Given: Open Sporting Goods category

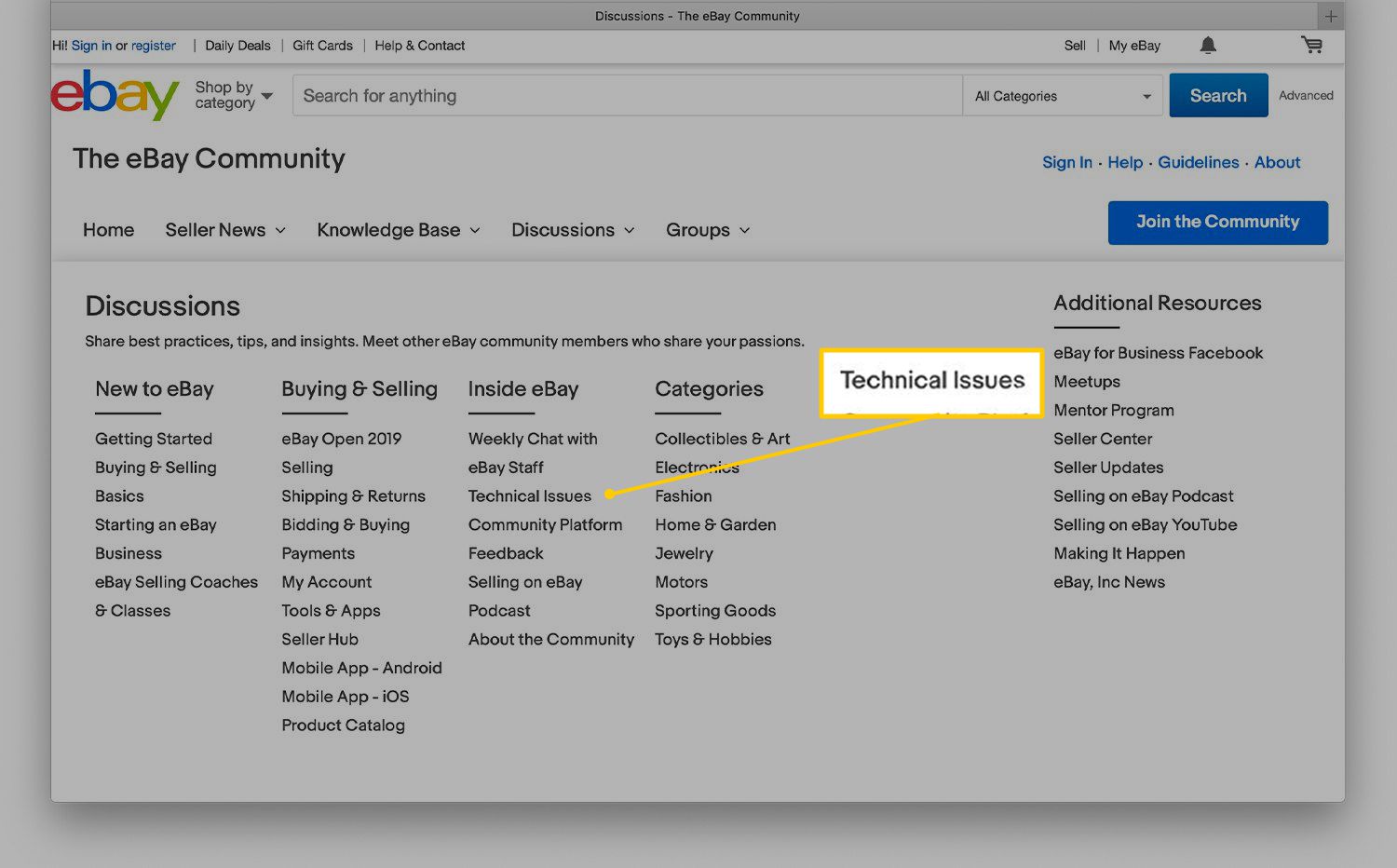Looking at the screenshot, I should tap(715, 611).
